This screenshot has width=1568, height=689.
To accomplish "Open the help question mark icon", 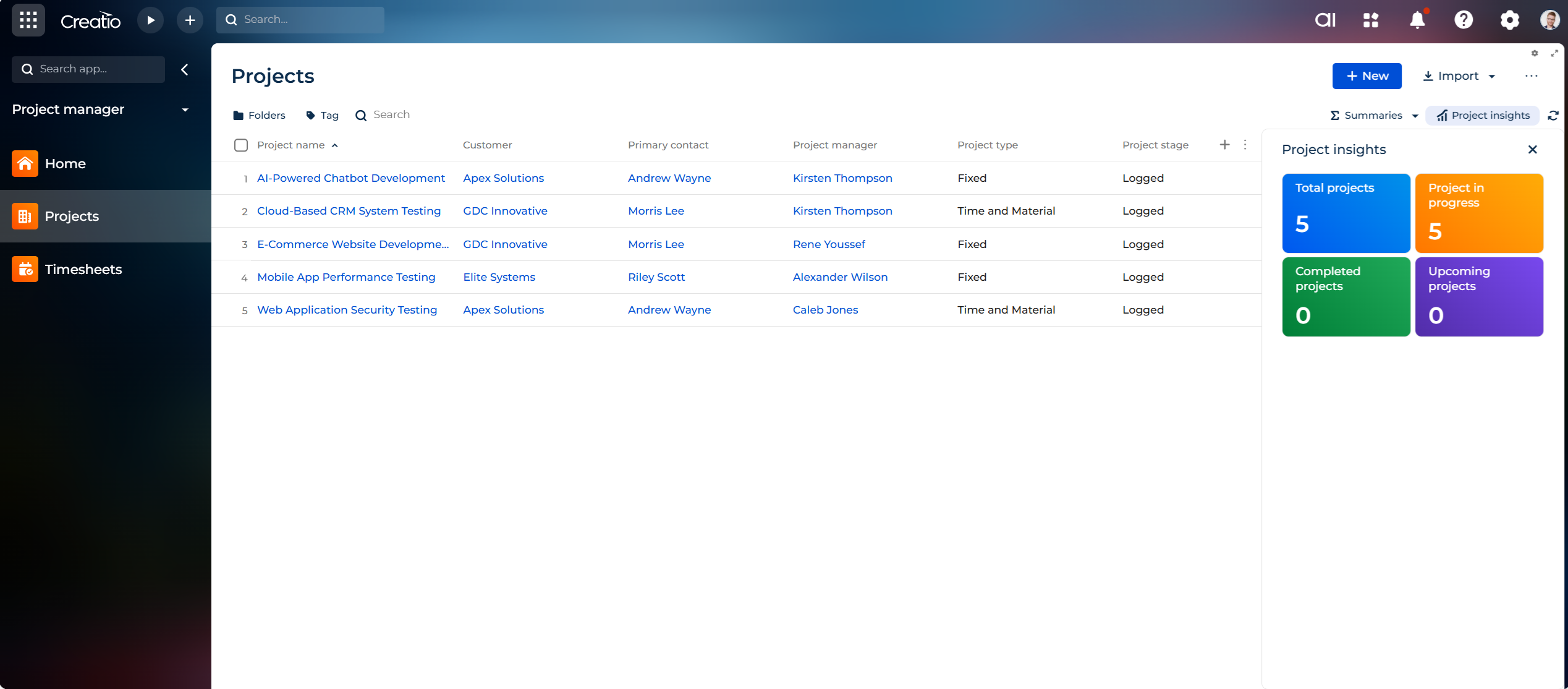I will (x=1464, y=20).
